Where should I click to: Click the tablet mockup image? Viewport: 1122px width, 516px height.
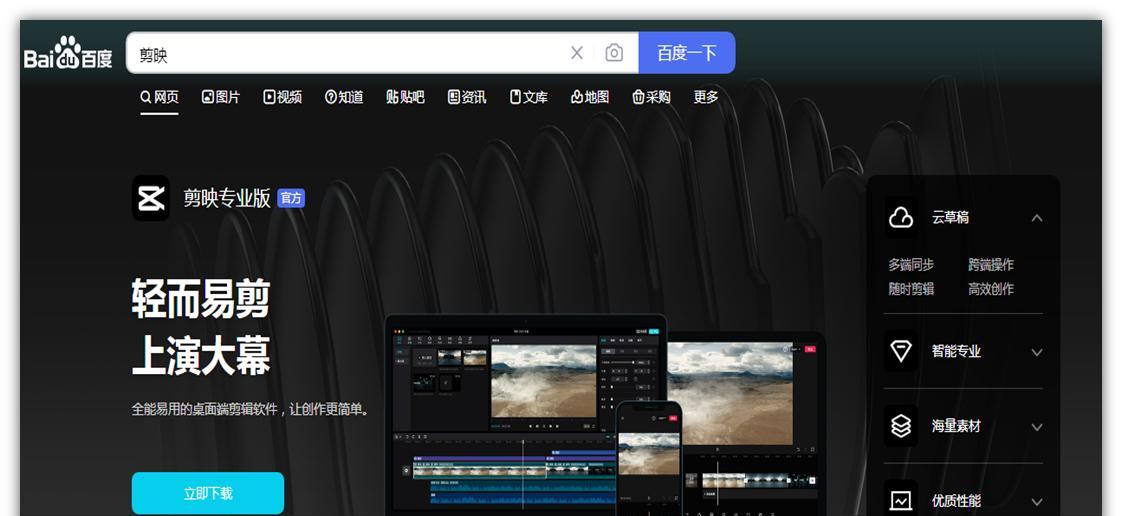click(x=748, y=422)
